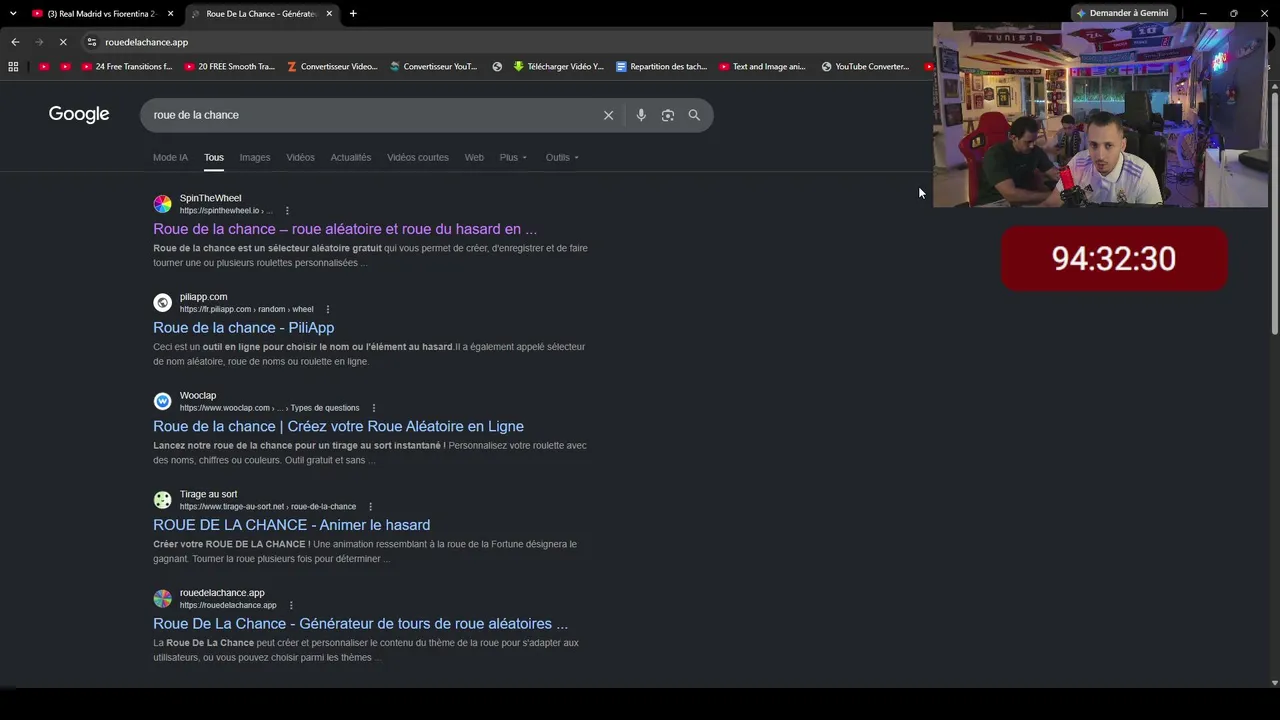The image size is (1280, 720).
Task: Submit search with magnifier icon
Action: pyautogui.click(x=694, y=115)
